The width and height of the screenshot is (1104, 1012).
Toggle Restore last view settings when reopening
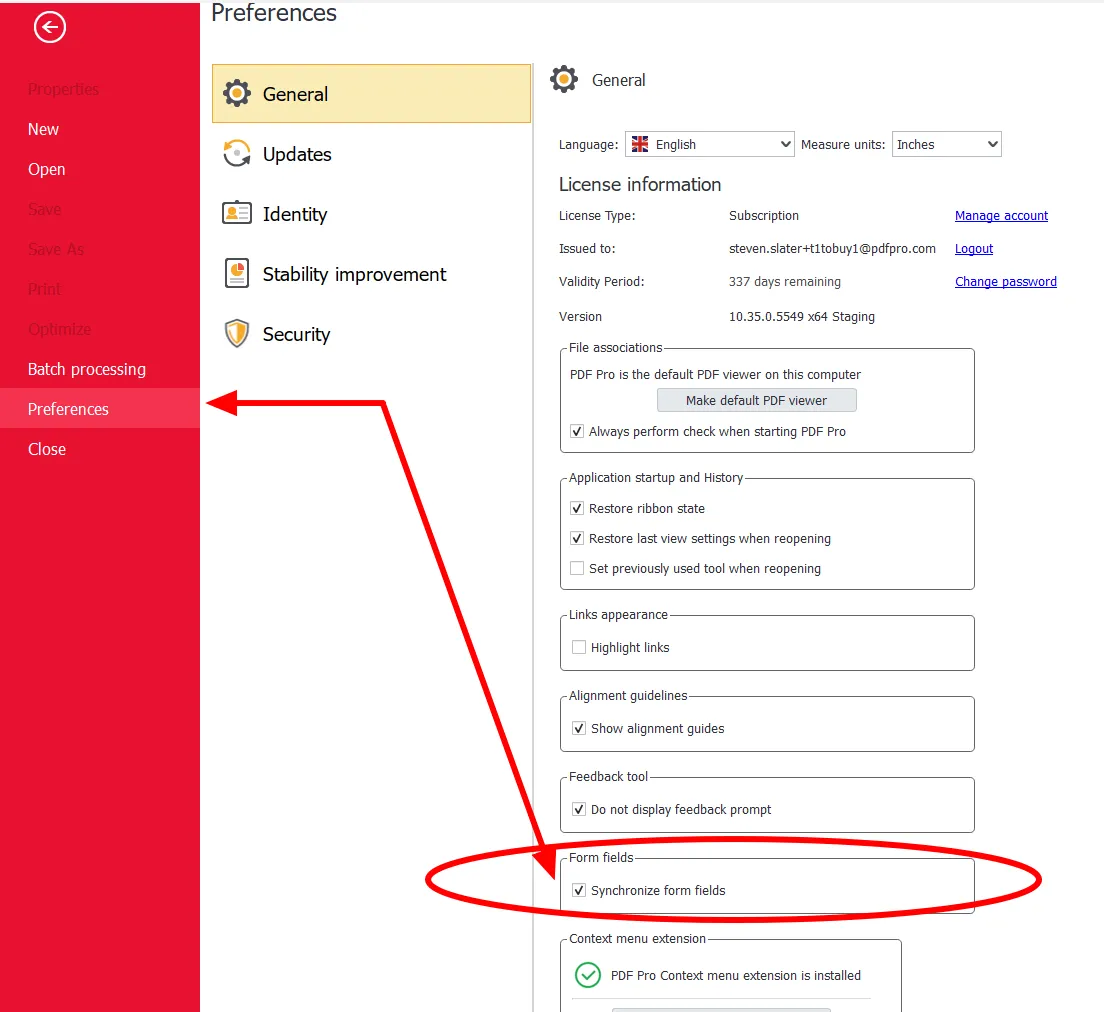577,539
